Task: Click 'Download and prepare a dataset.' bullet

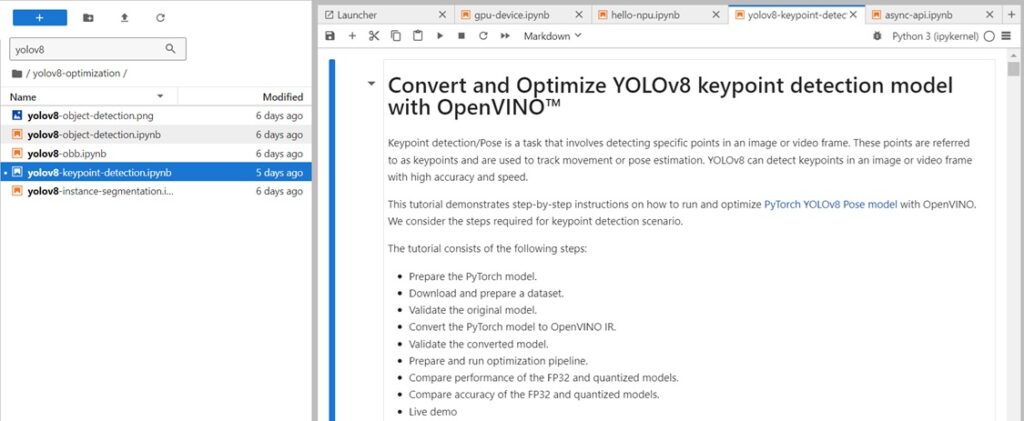Action: (486, 293)
